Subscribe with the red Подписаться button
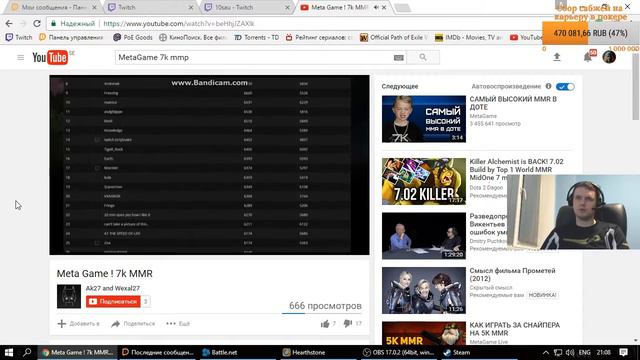This screenshot has width=640, height=360. pyautogui.click(x=113, y=302)
